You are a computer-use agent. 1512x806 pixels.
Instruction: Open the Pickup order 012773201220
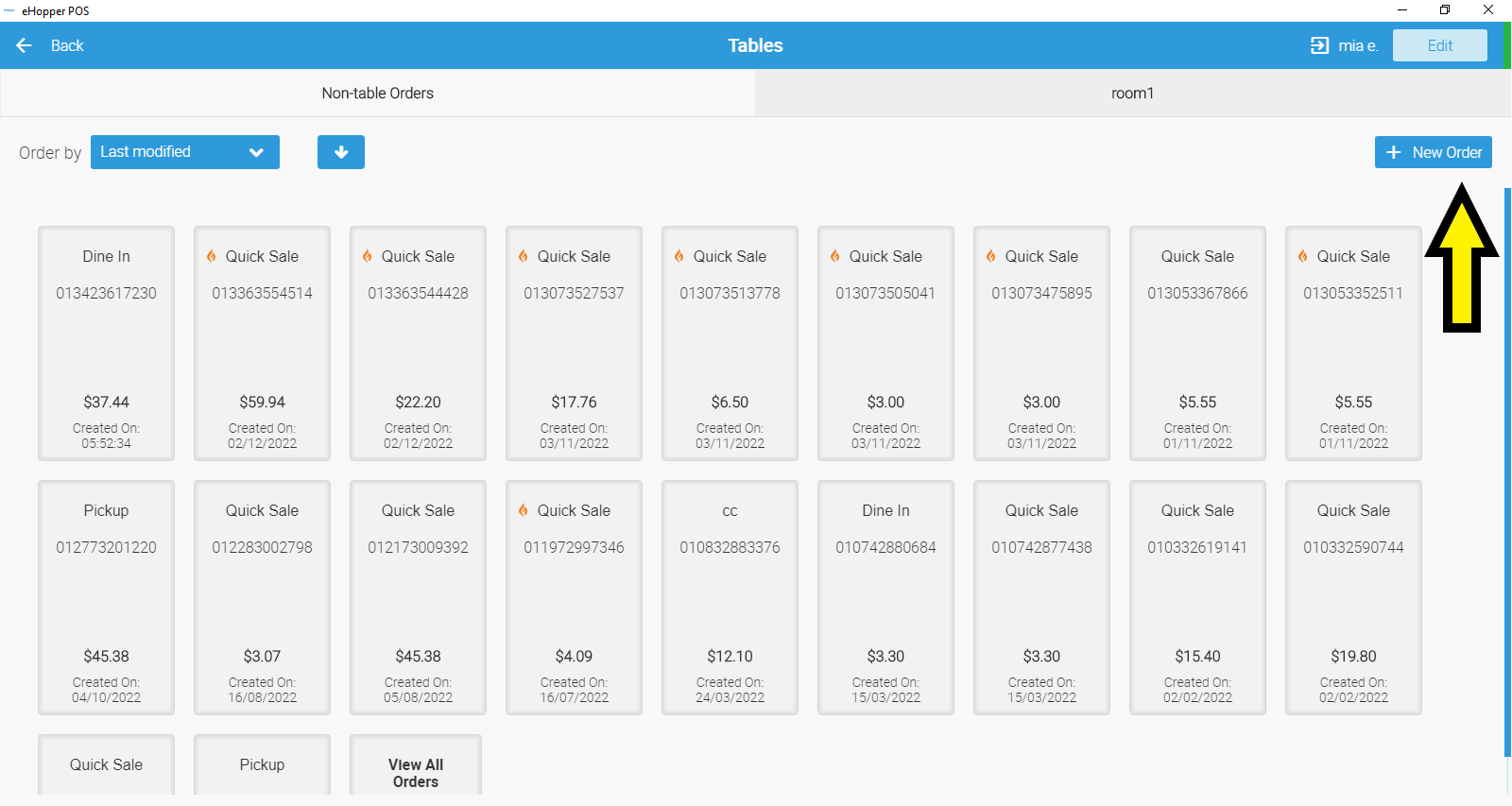pos(107,597)
